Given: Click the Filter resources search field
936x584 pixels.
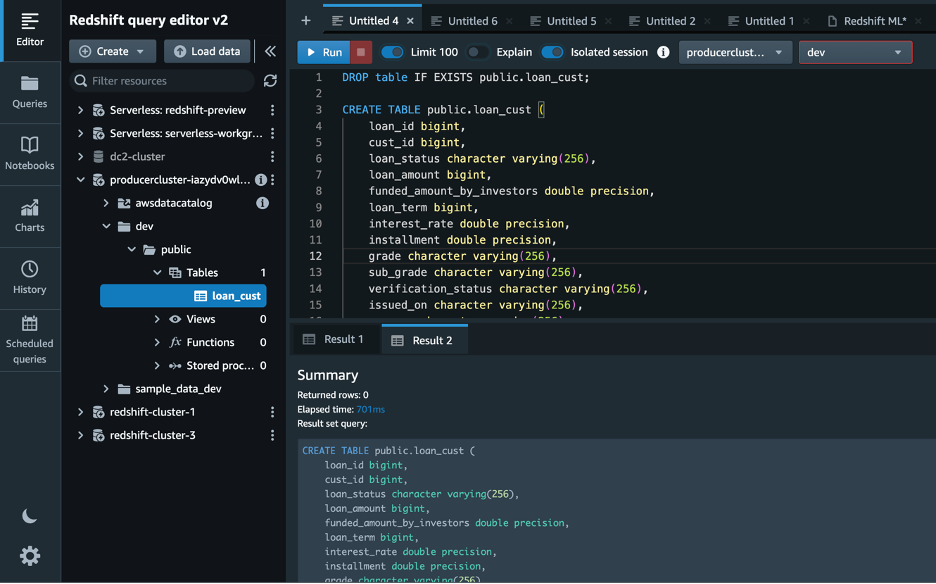Looking at the screenshot, I should tap(165, 81).
